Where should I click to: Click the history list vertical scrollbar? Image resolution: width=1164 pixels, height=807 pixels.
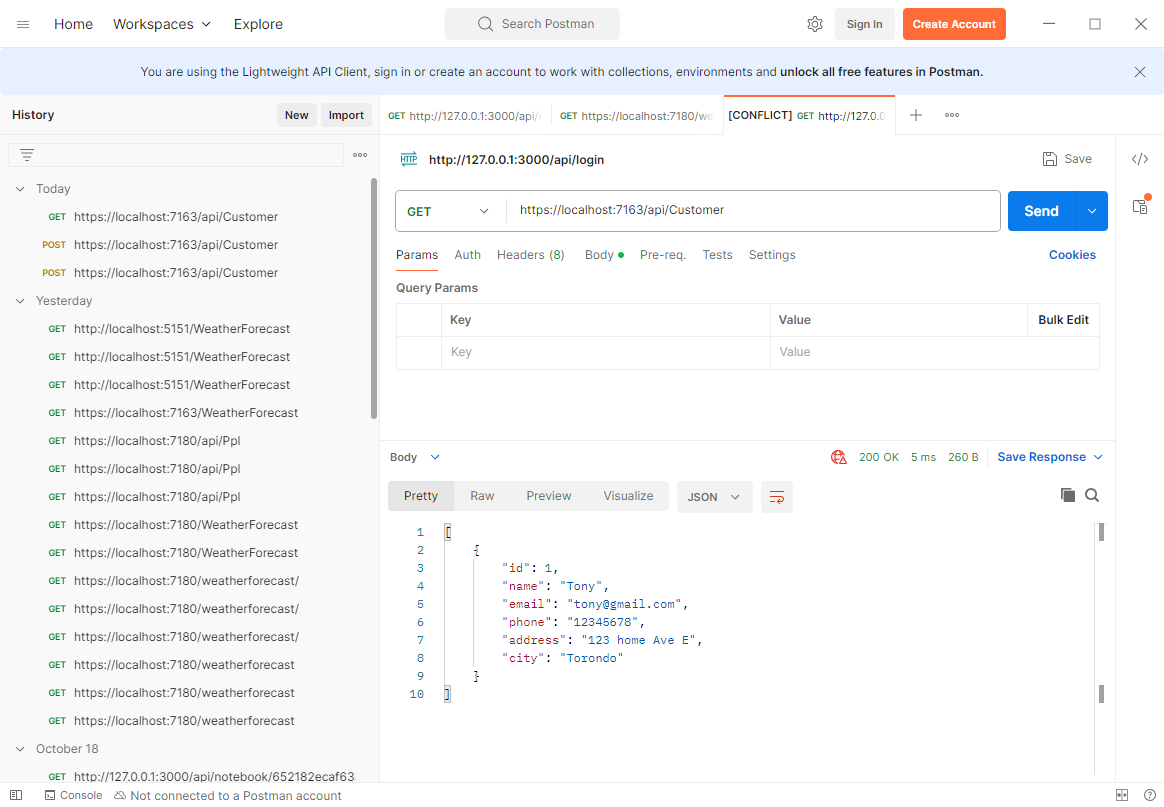pyautogui.click(x=374, y=300)
